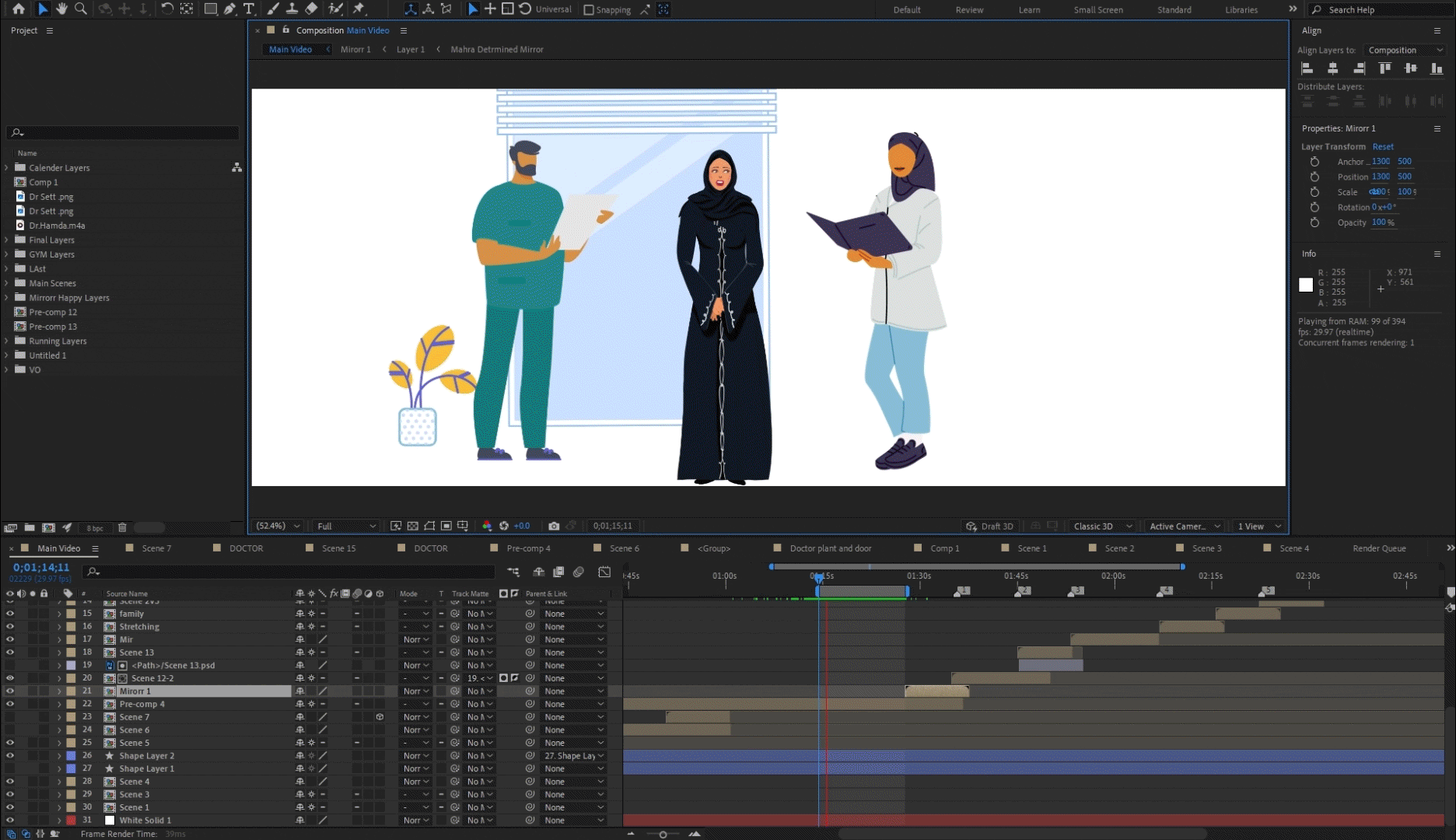Viewport: 1456px width, 840px height.
Task: Select the Pen tool
Action: [x=229, y=9]
